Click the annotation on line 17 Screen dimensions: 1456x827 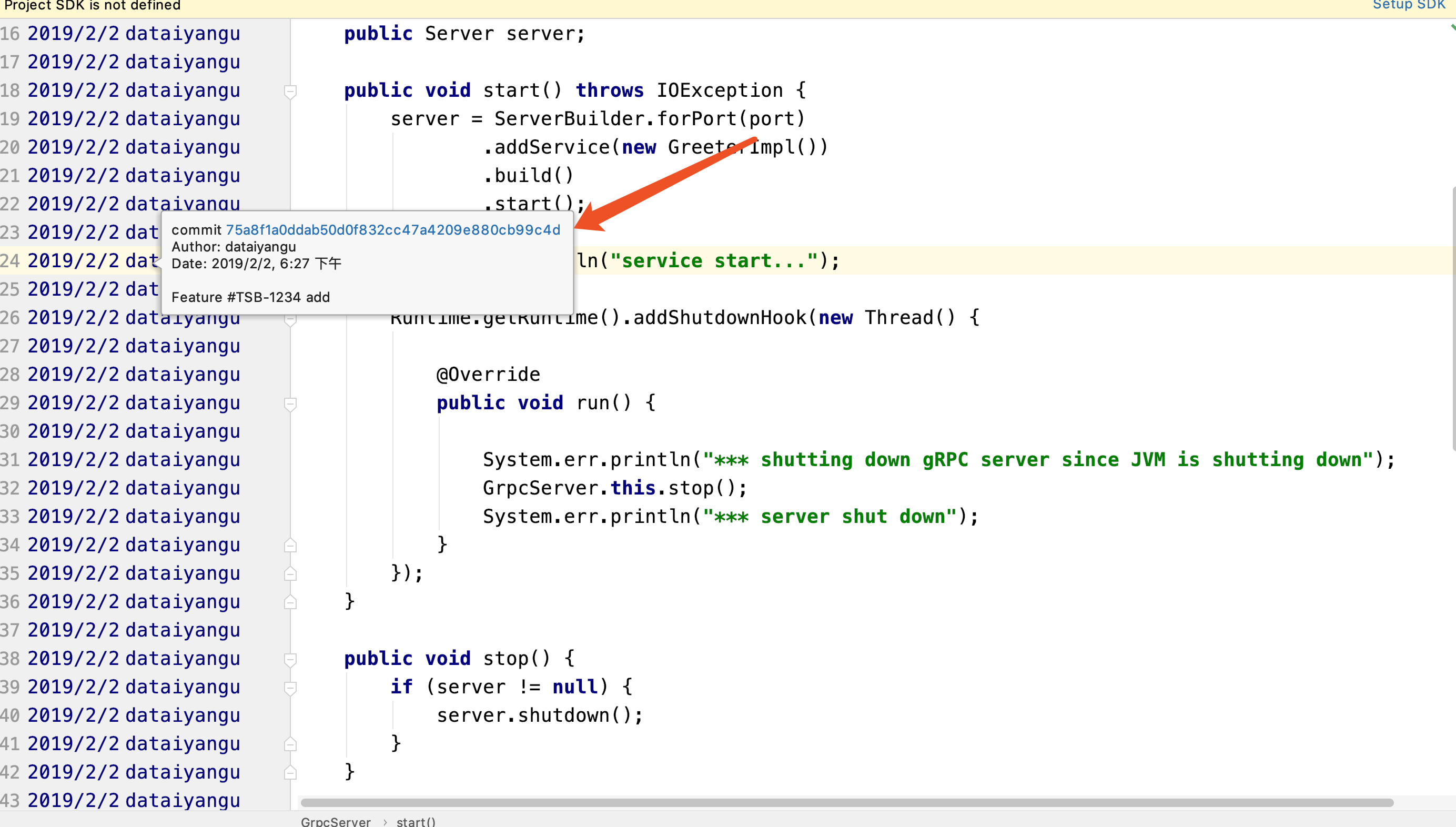click(x=134, y=62)
